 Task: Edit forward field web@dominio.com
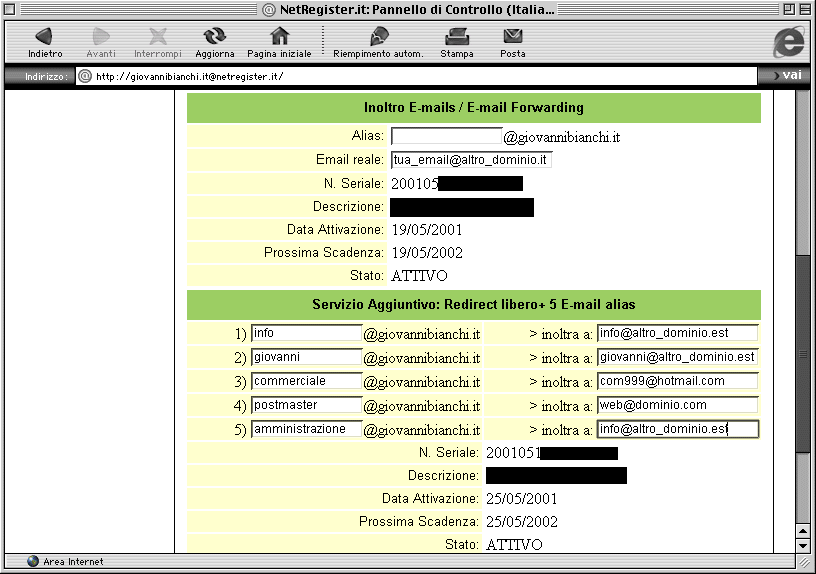[x=678, y=405]
